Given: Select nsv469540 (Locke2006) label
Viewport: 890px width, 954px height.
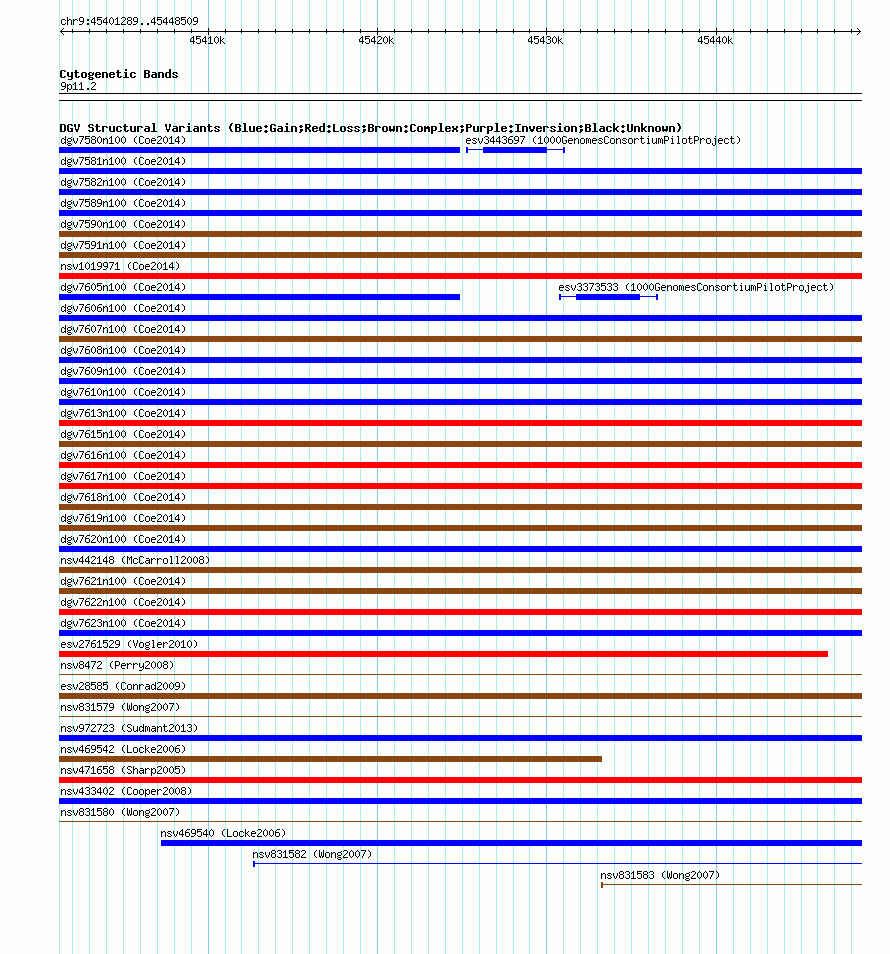Looking at the screenshot, I should click(x=223, y=833).
